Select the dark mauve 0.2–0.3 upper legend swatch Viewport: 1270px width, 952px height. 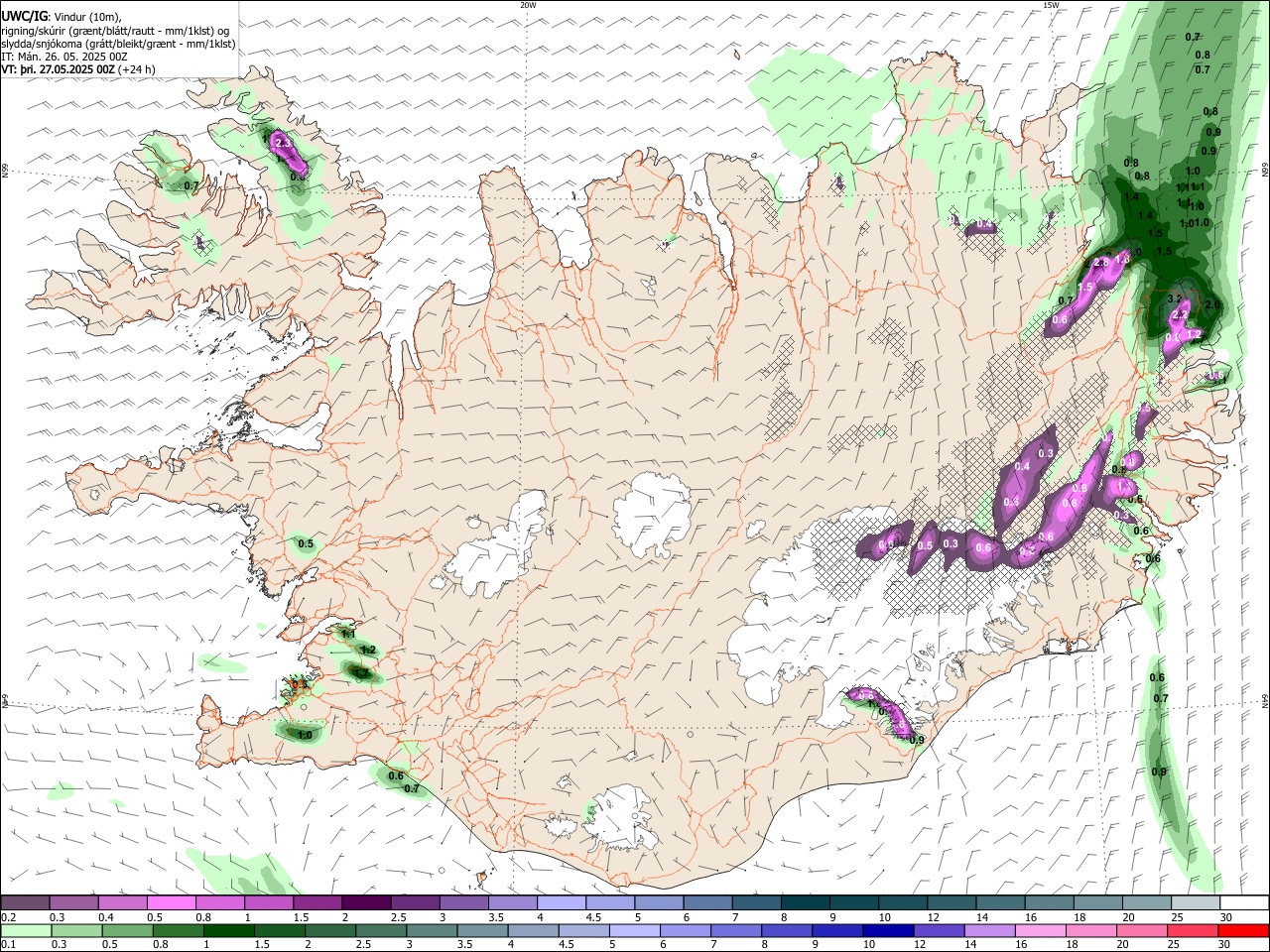(26, 902)
